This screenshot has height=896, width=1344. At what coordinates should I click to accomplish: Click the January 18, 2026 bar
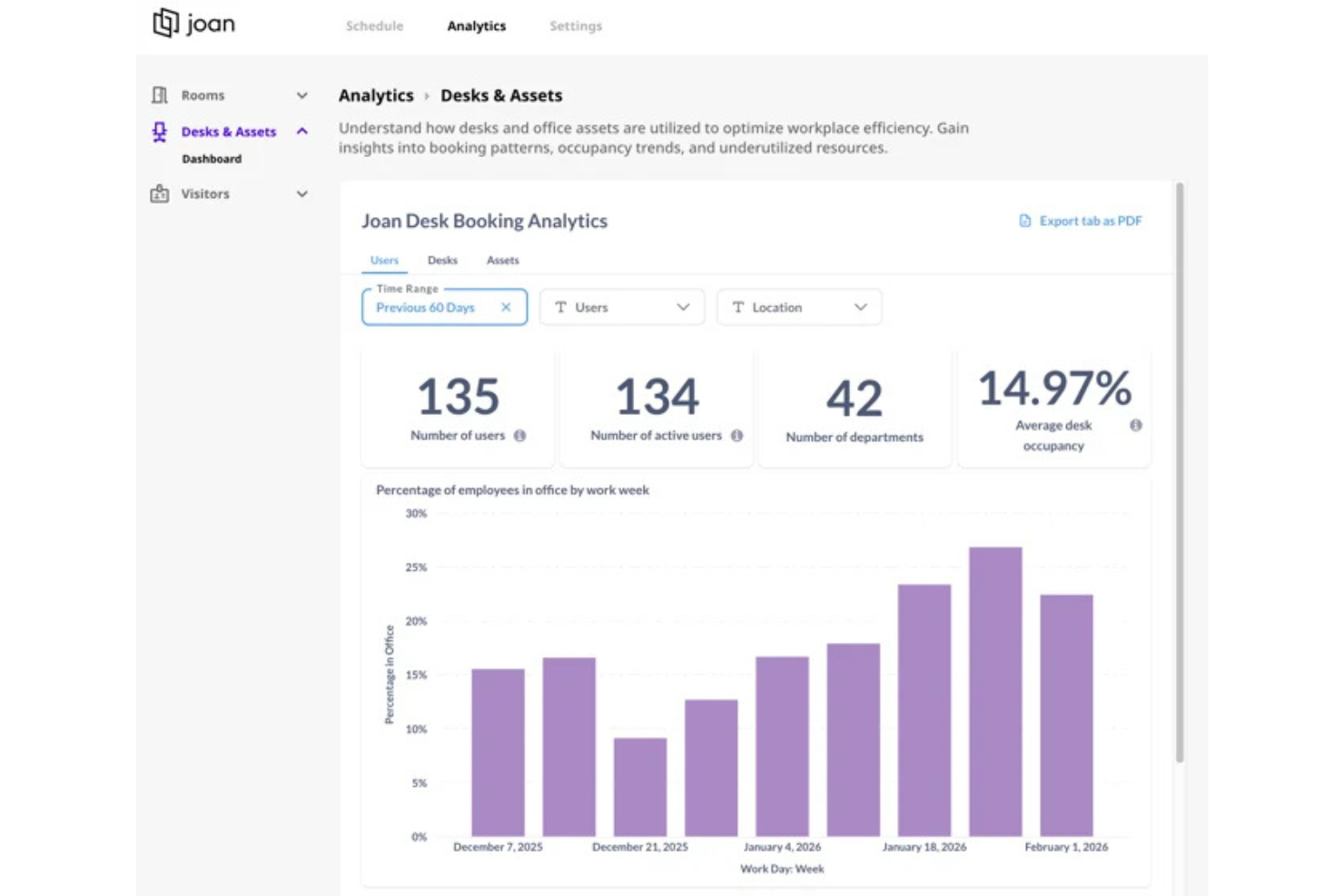point(924,710)
